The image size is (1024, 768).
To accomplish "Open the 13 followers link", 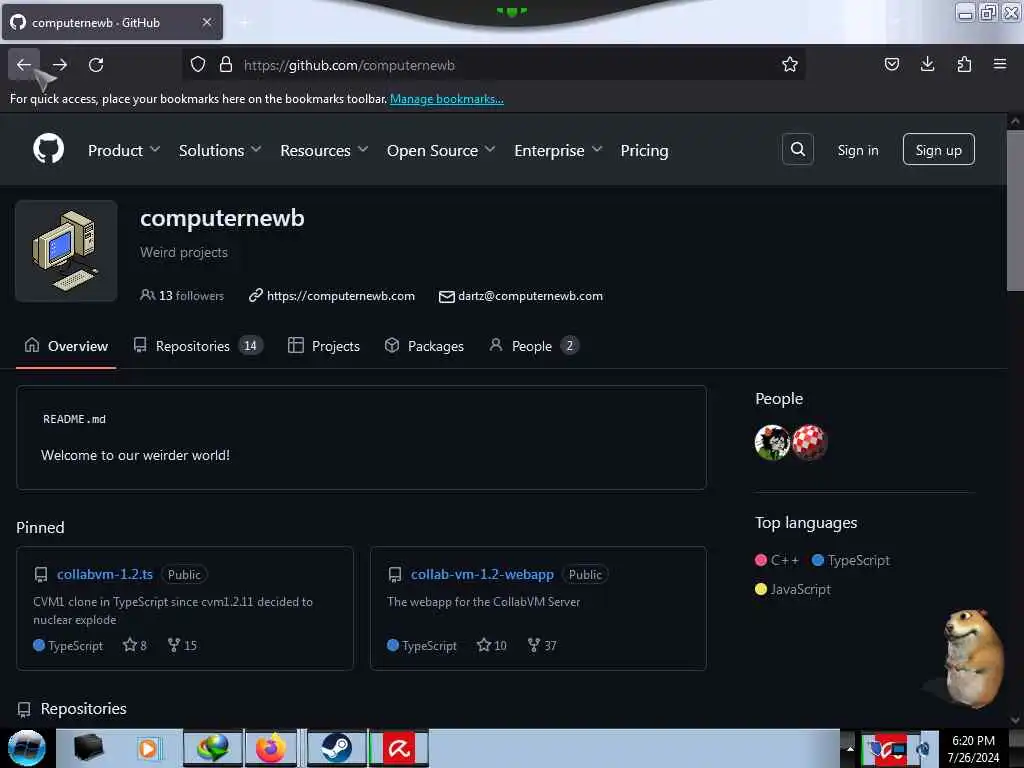I will pyautogui.click(x=182, y=296).
